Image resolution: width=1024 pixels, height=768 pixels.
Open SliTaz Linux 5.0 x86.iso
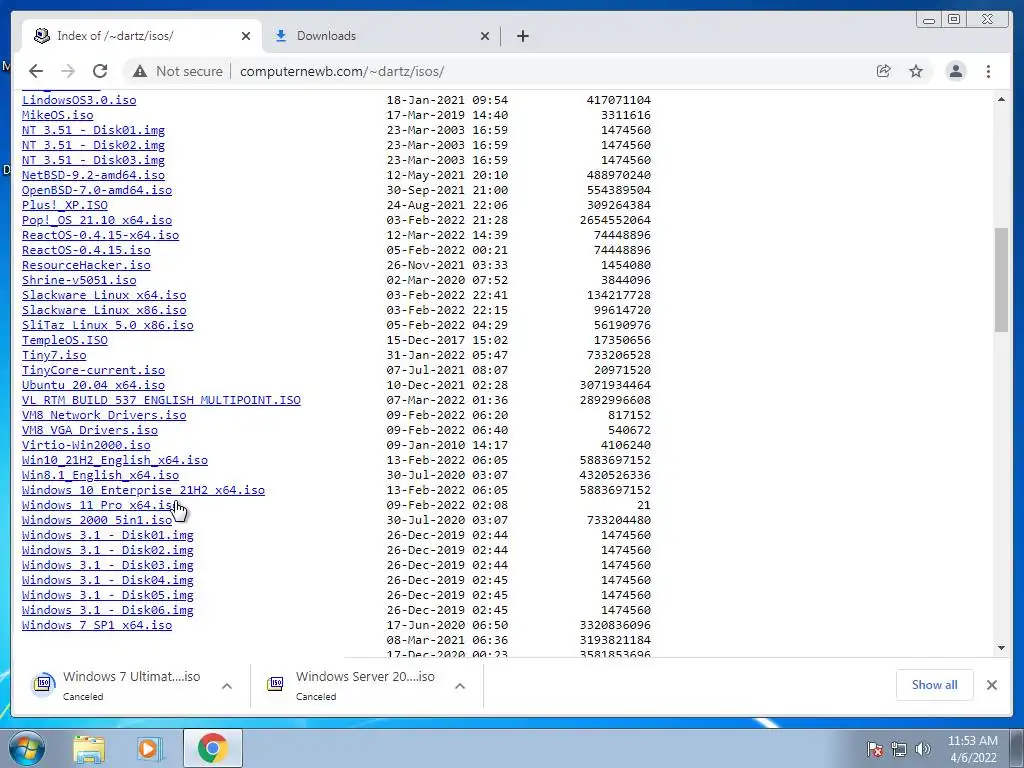[108, 325]
